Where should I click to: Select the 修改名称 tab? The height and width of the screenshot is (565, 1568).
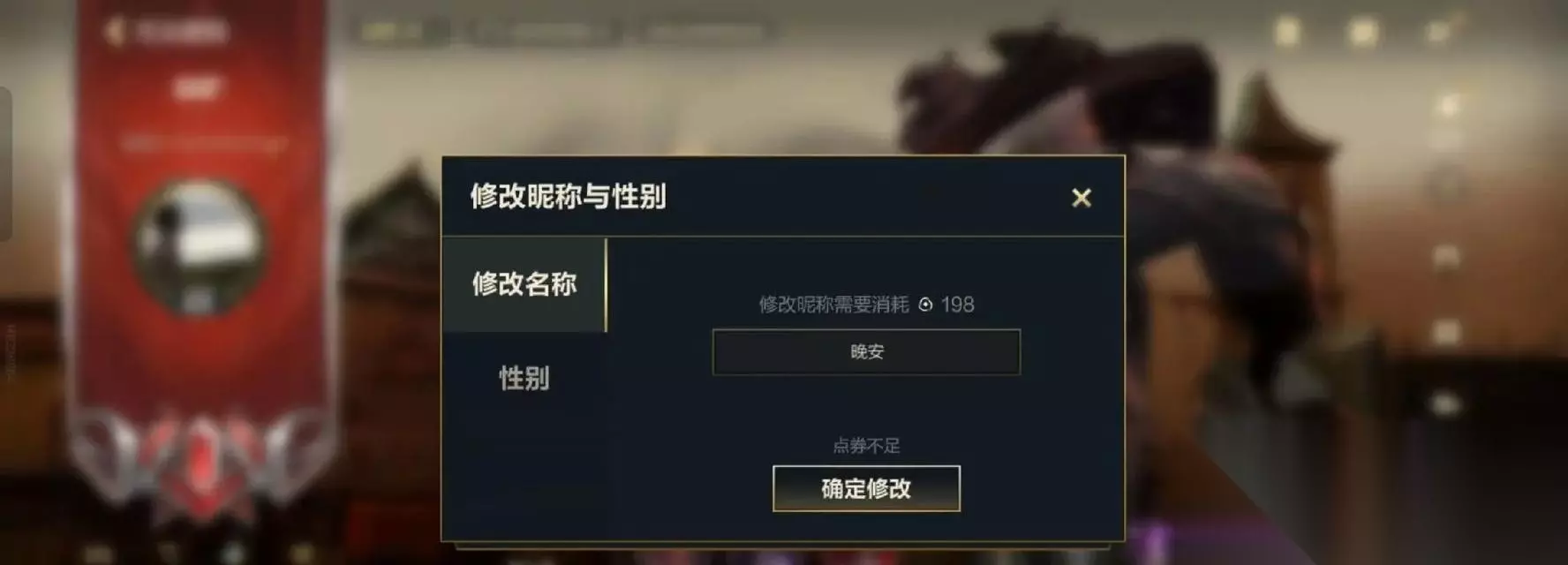(524, 284)
